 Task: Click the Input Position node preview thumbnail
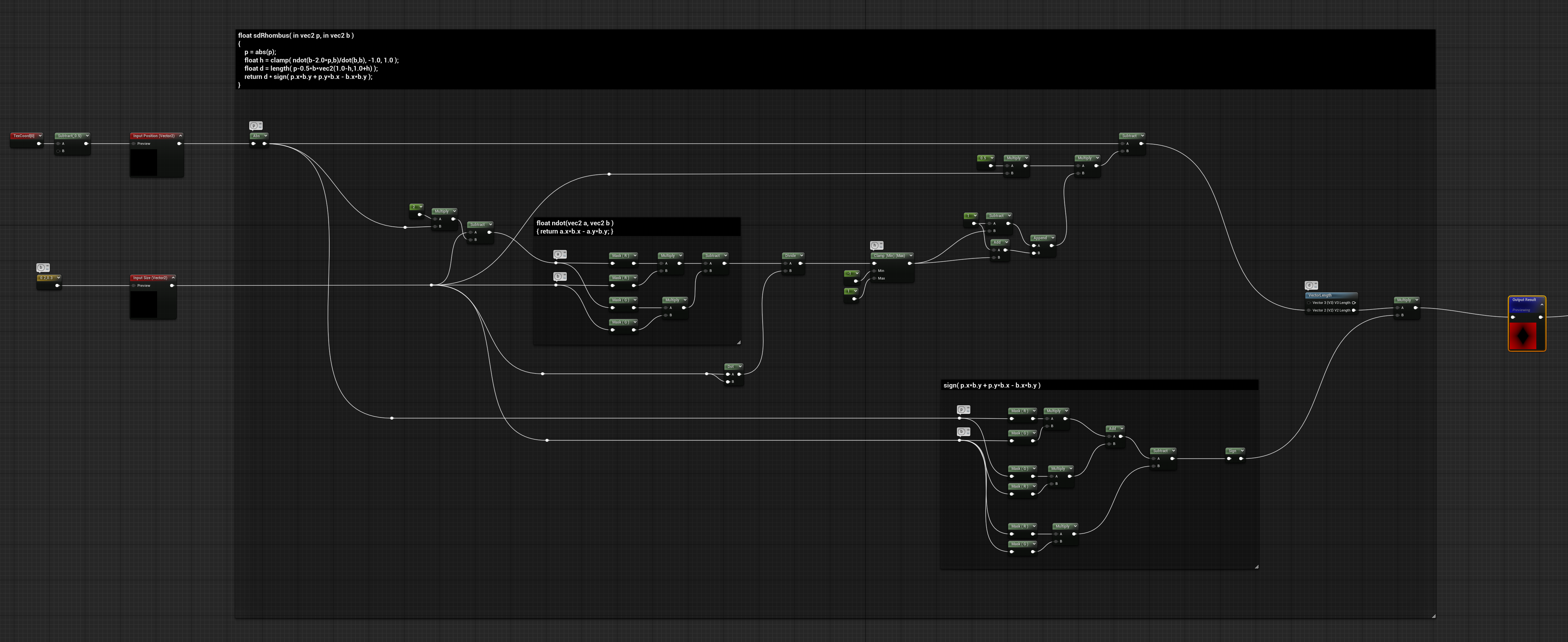pyautogui.click(x=143, y=163)
